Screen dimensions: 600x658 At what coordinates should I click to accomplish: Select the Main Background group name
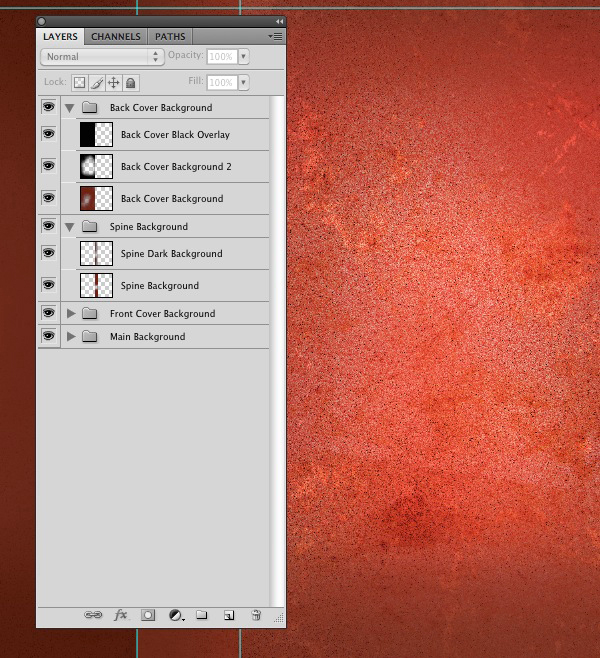point(147,337)
